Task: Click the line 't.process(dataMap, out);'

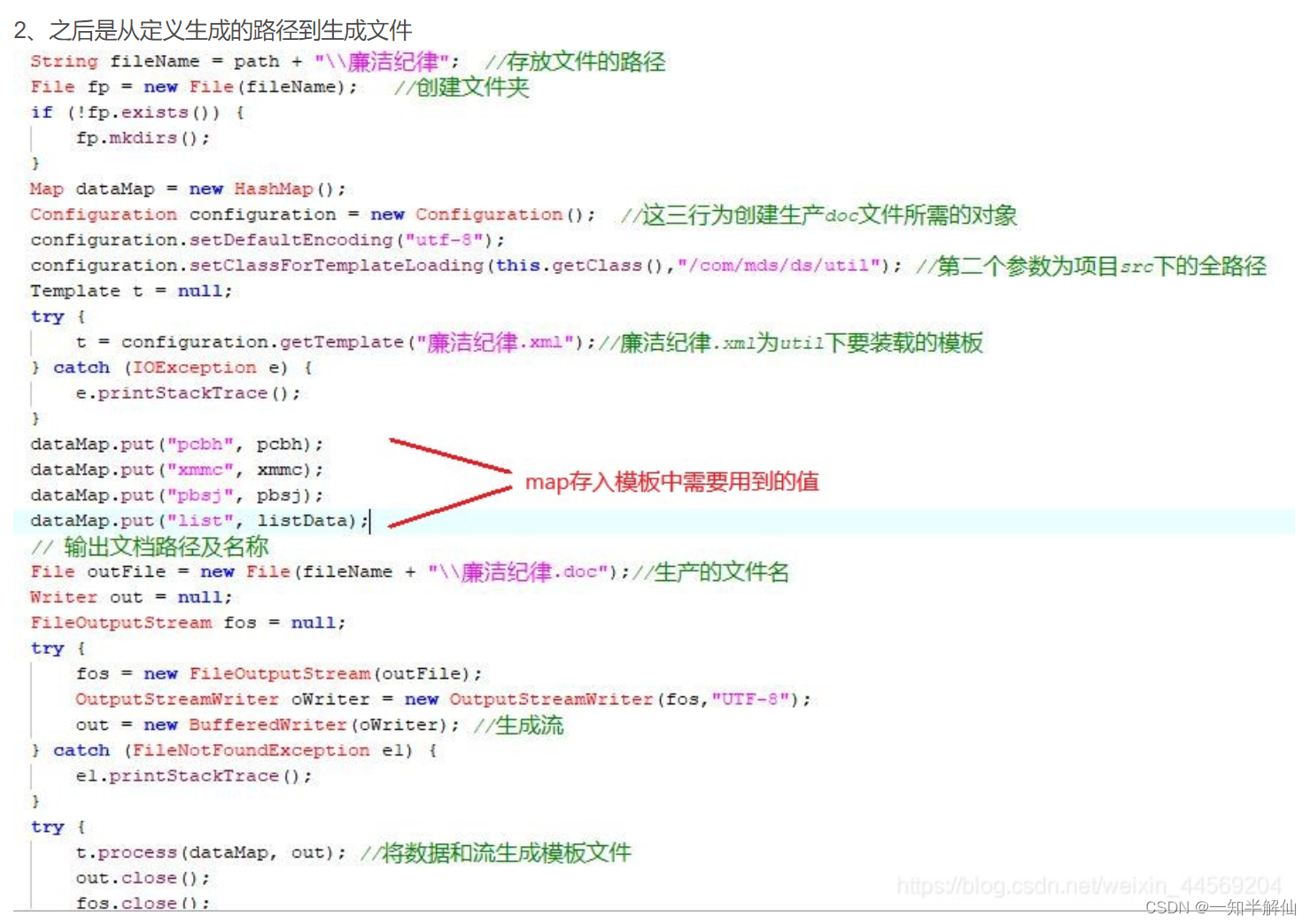Action: [x=211, y=853]
